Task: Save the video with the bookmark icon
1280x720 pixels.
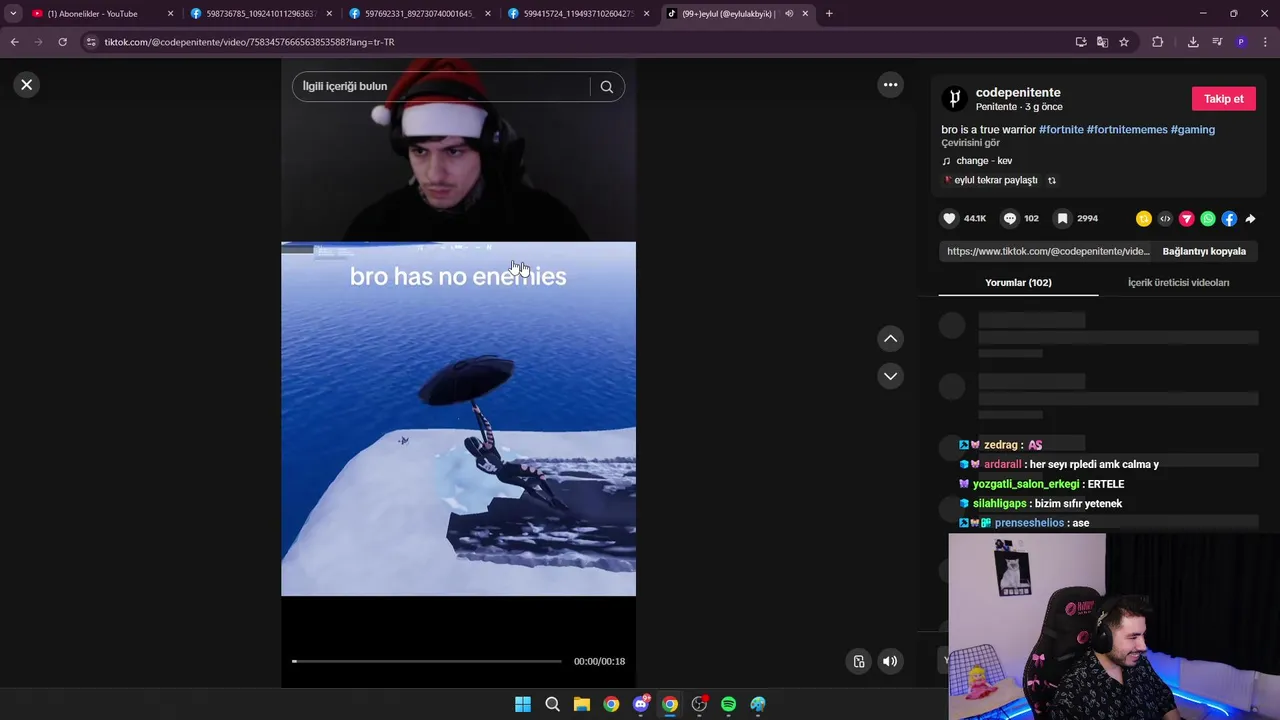Action: click(1063, 218)
